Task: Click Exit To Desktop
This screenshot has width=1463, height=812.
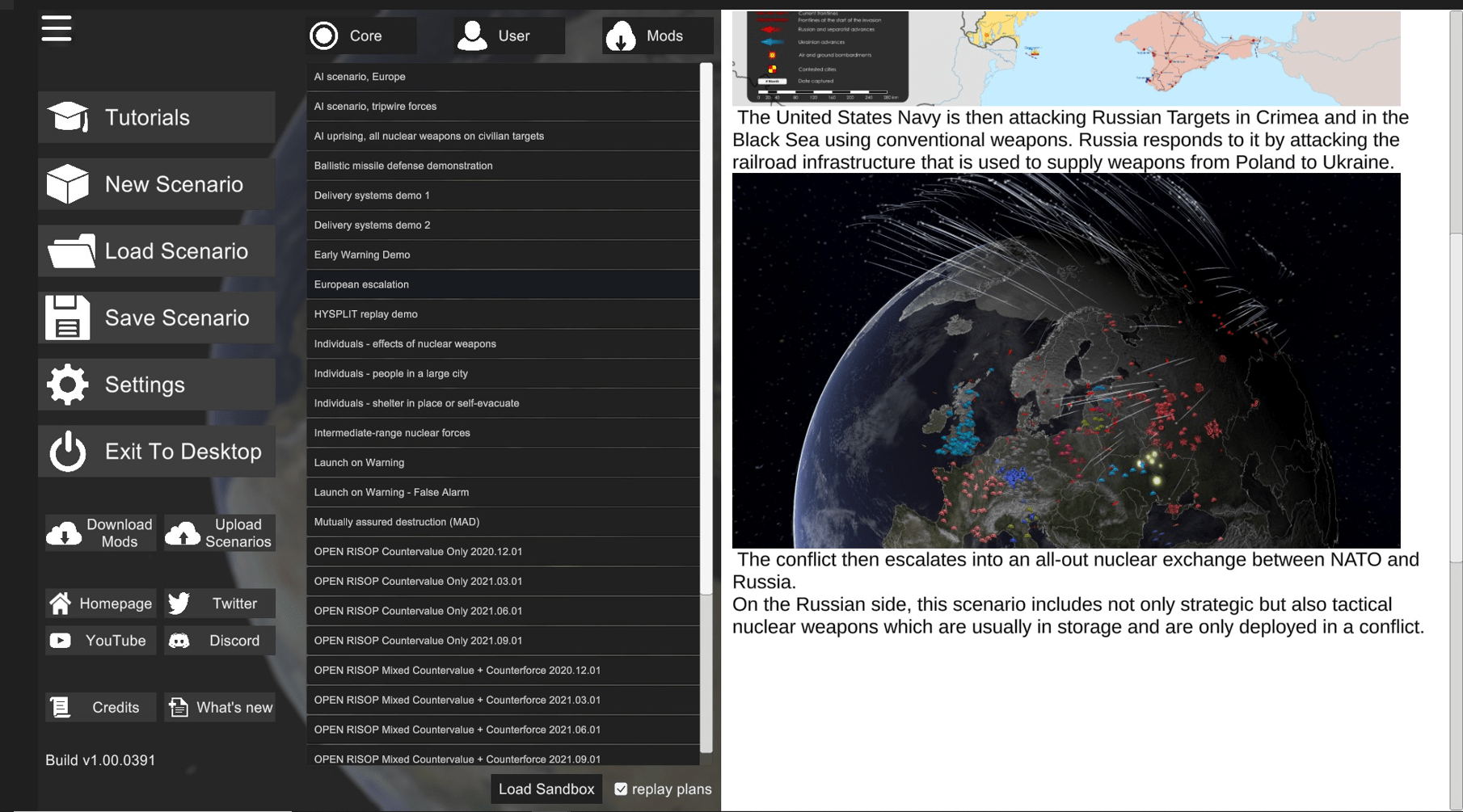Action: click(x=157, y=451)
